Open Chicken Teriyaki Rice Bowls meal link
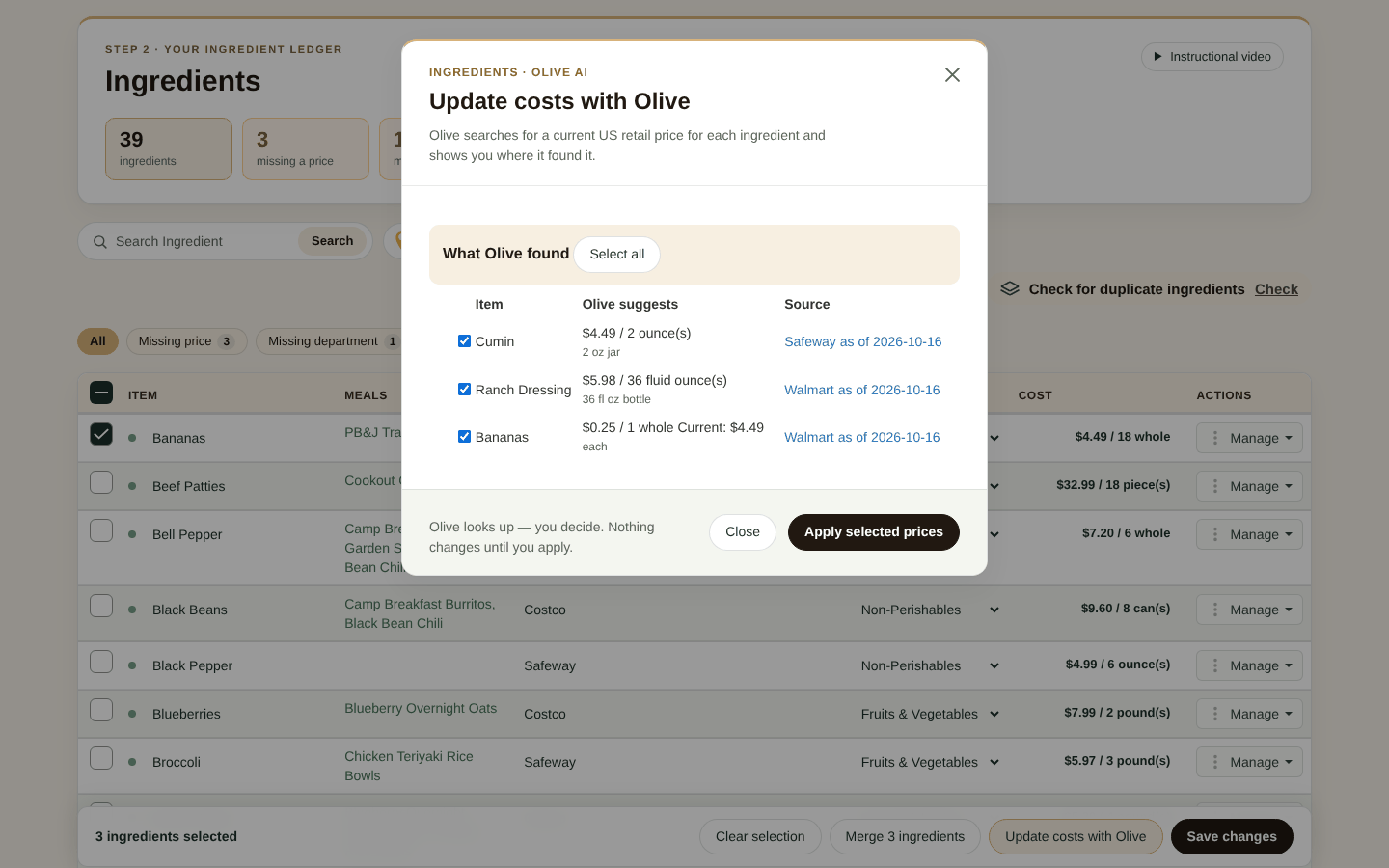1389x868 pixels. [x=409, y=766]
